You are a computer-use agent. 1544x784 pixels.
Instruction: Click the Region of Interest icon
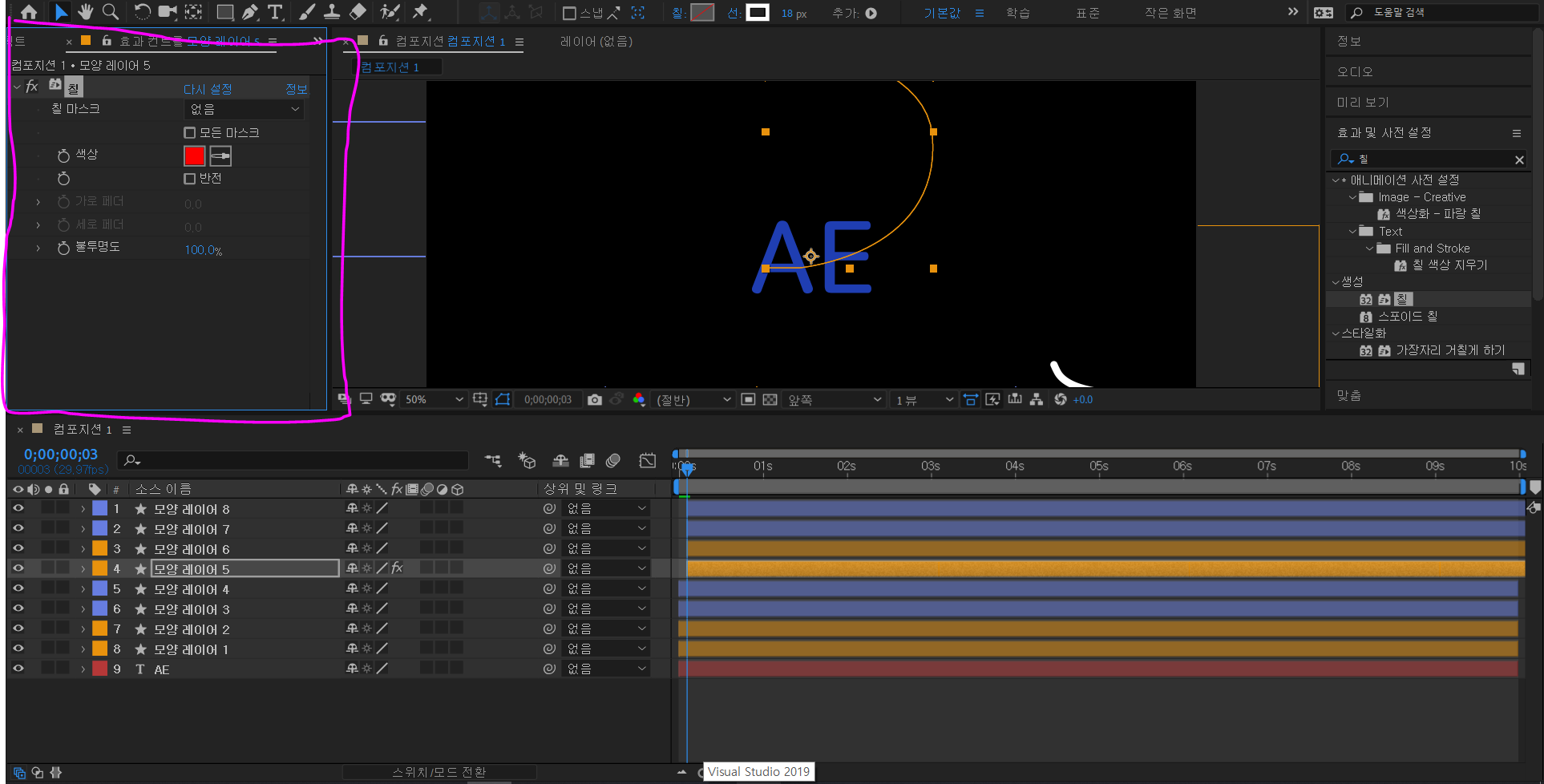748,399
